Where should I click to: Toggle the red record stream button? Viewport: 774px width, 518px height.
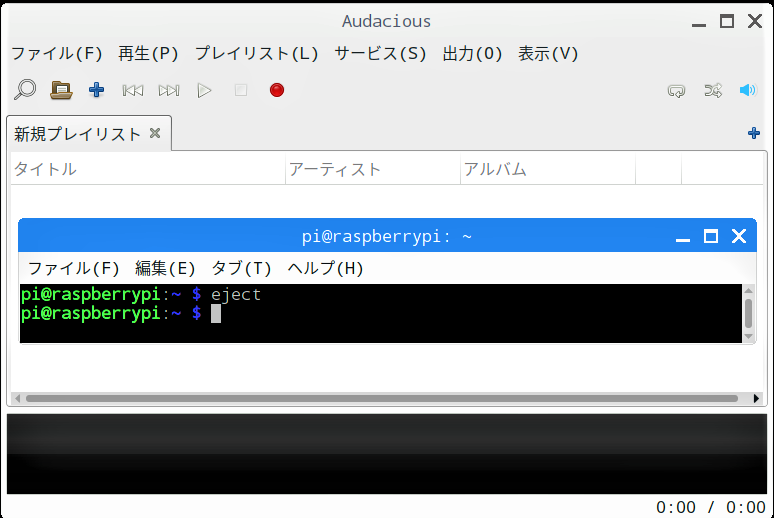(277, 90)
